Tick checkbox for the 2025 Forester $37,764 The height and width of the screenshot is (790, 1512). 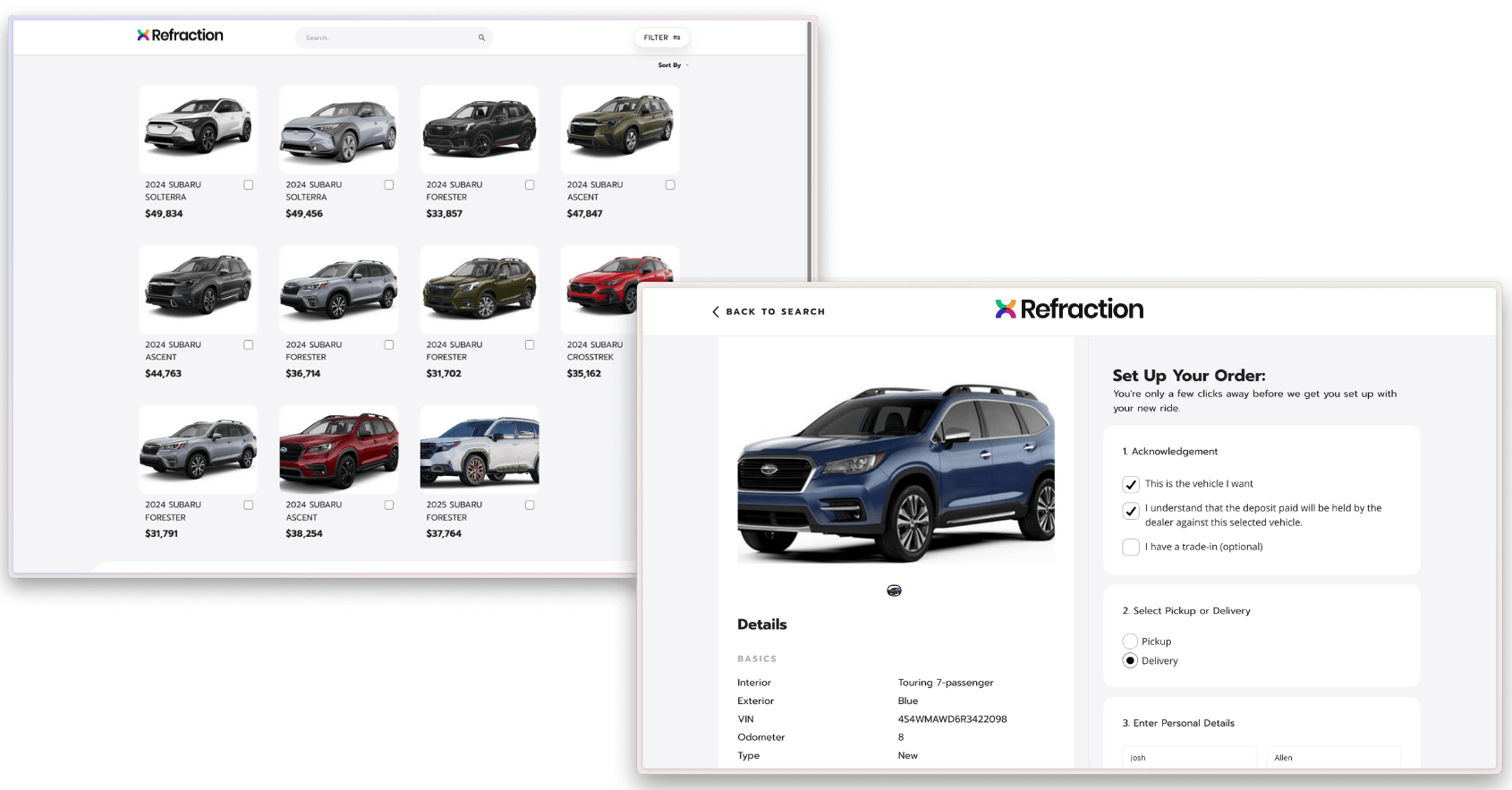coord(530,505)
